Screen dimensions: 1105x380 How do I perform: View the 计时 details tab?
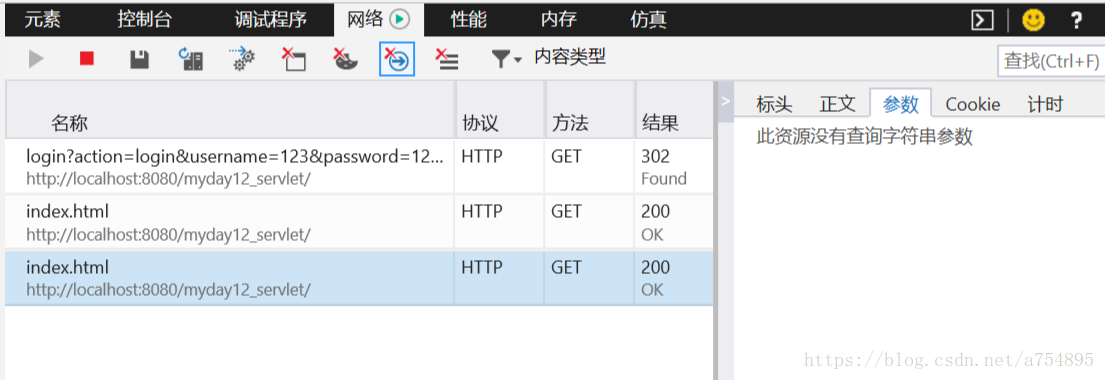tap(1045, 104)
